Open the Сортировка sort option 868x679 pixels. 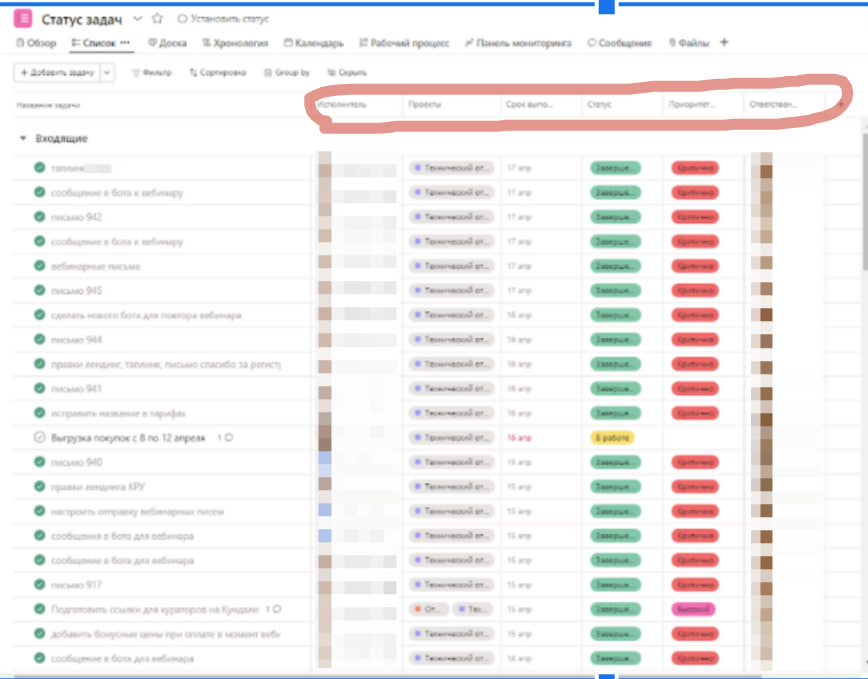tap(217, 73)
